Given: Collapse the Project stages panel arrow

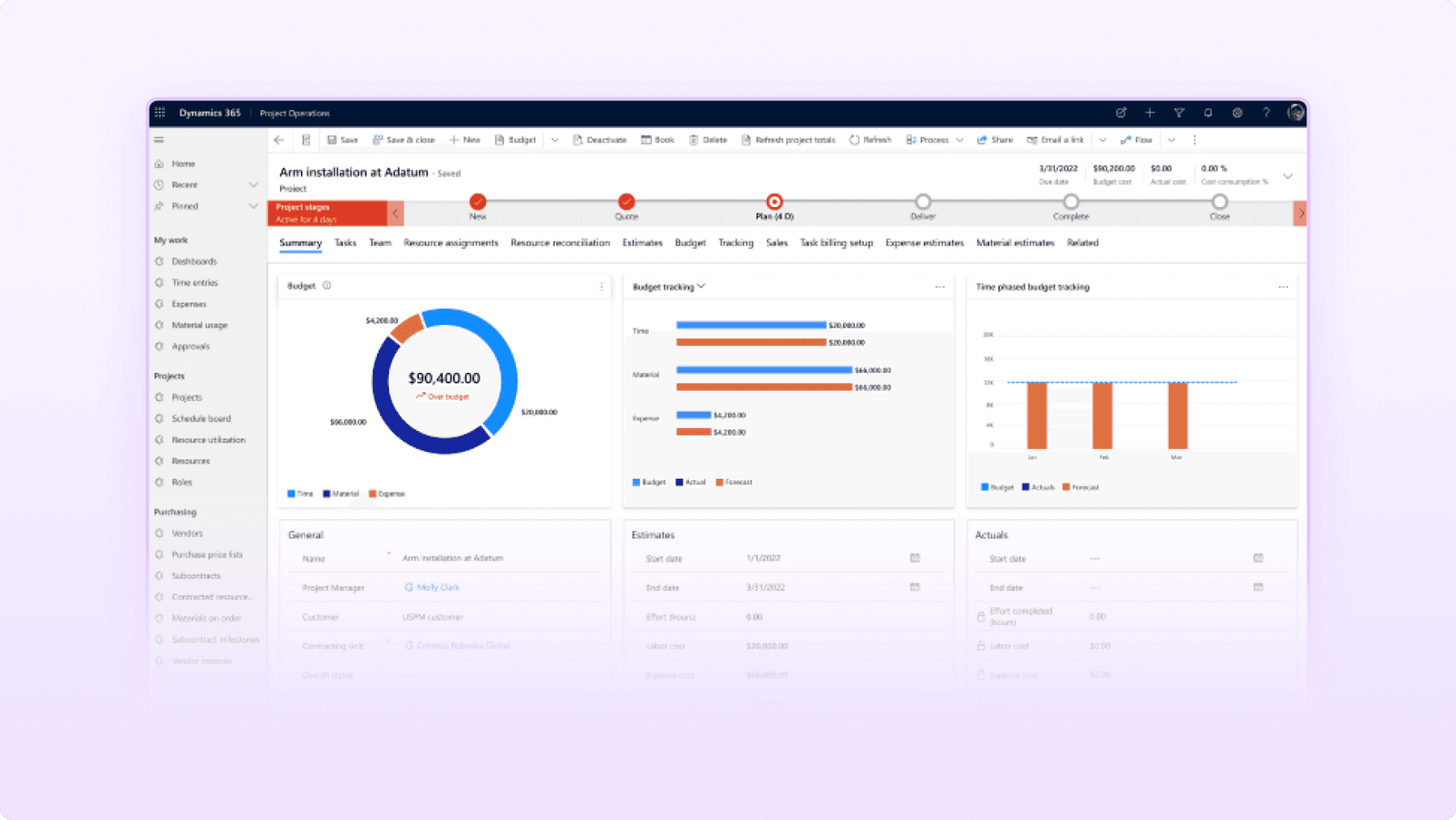Looking at the screenshot, I should click(396, 213).
